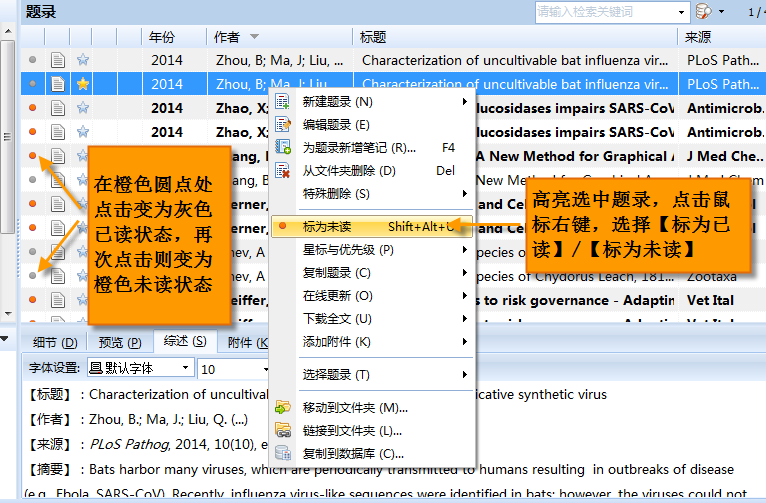766x503 pixels.
Task: Open 特殊删除 (S) menu entry
Action: (372, 194)
